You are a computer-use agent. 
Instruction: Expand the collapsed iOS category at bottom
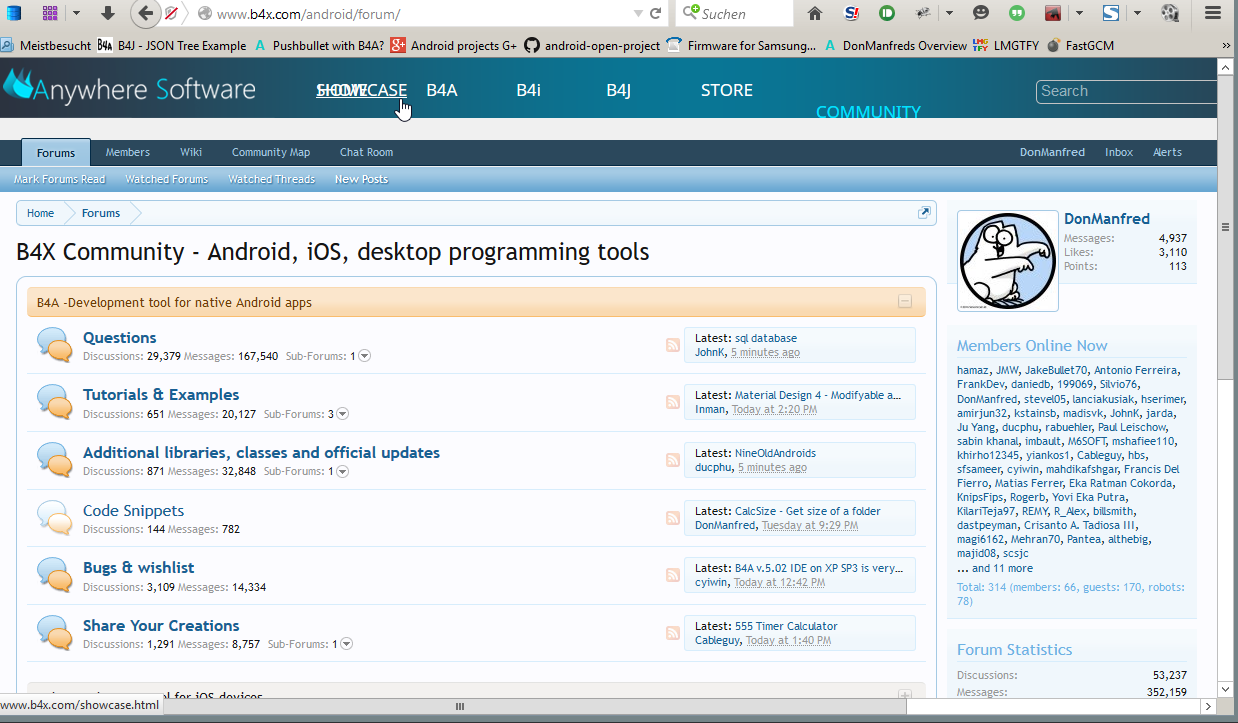[x=904, y=695]
